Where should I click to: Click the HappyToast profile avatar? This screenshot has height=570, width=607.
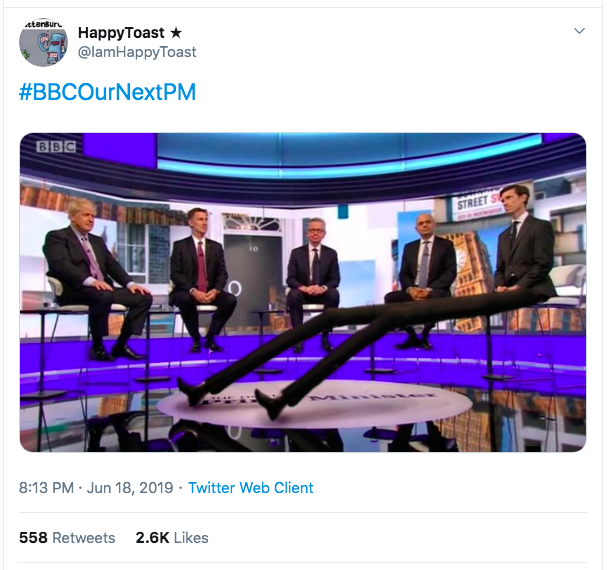pos(43,42)
